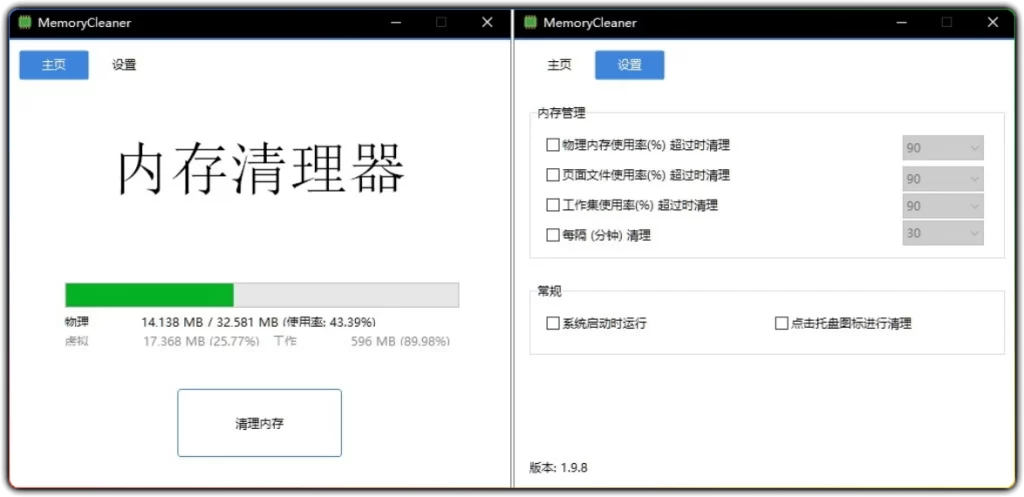Minimize the left MemoryCleaner window
Viewport: 1024px width, 497px height.
pos(396,22)
